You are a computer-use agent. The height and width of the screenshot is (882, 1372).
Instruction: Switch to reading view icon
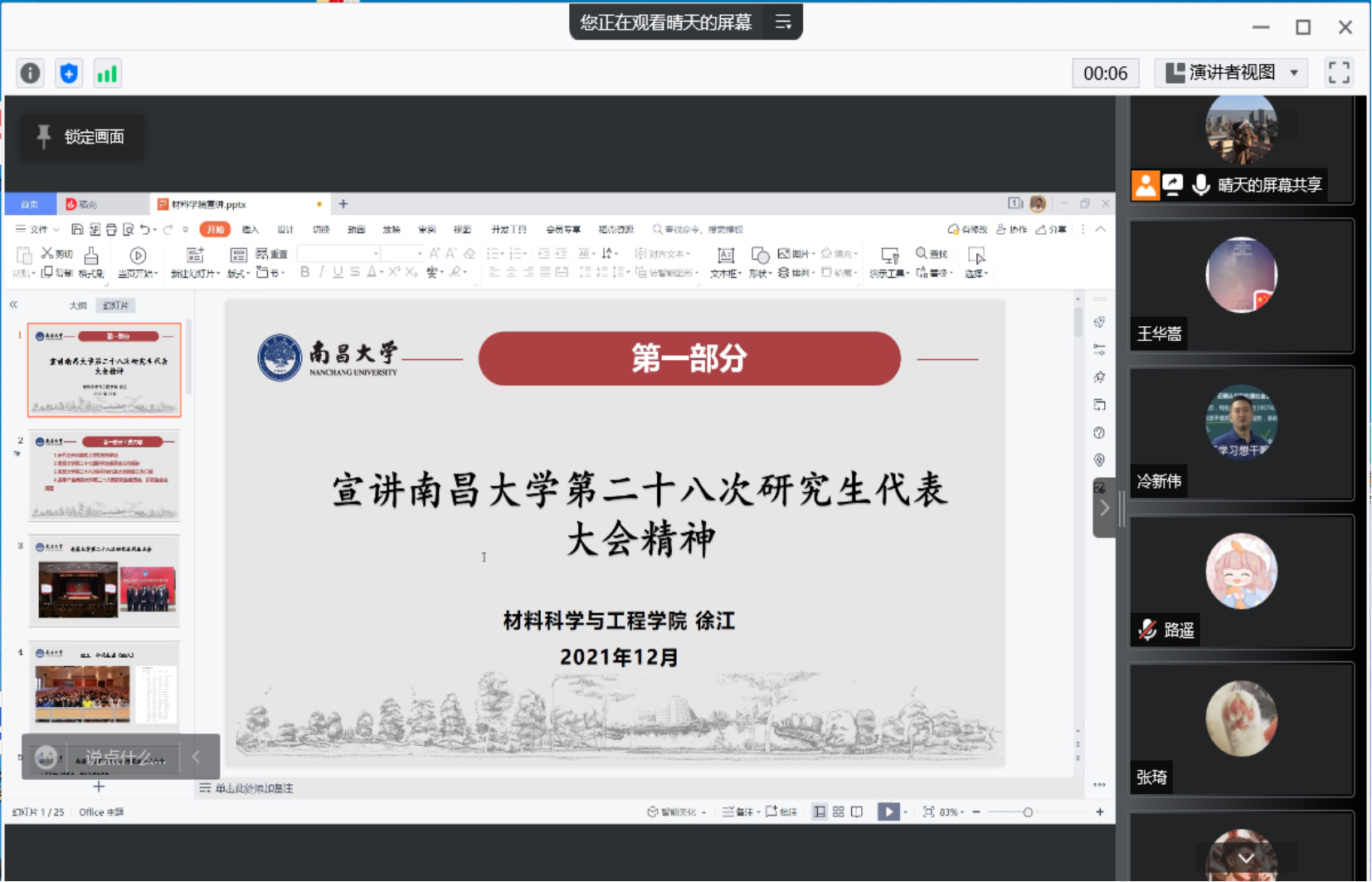tap(857, 812)
